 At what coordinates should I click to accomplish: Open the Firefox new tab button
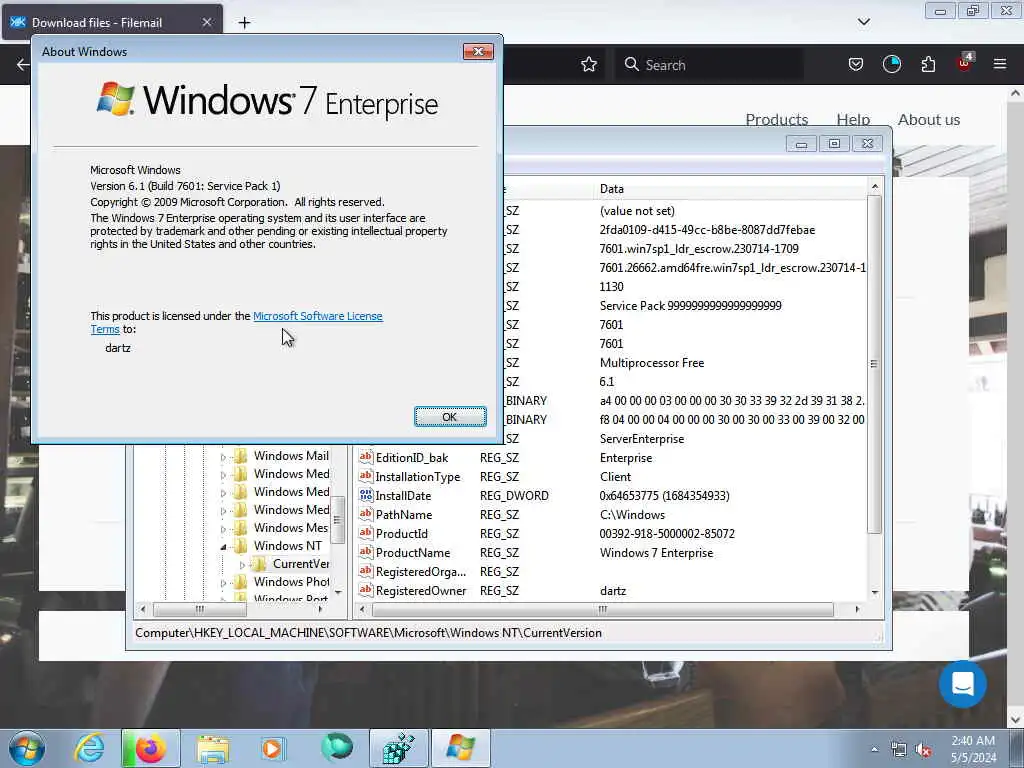click(244, 23)
